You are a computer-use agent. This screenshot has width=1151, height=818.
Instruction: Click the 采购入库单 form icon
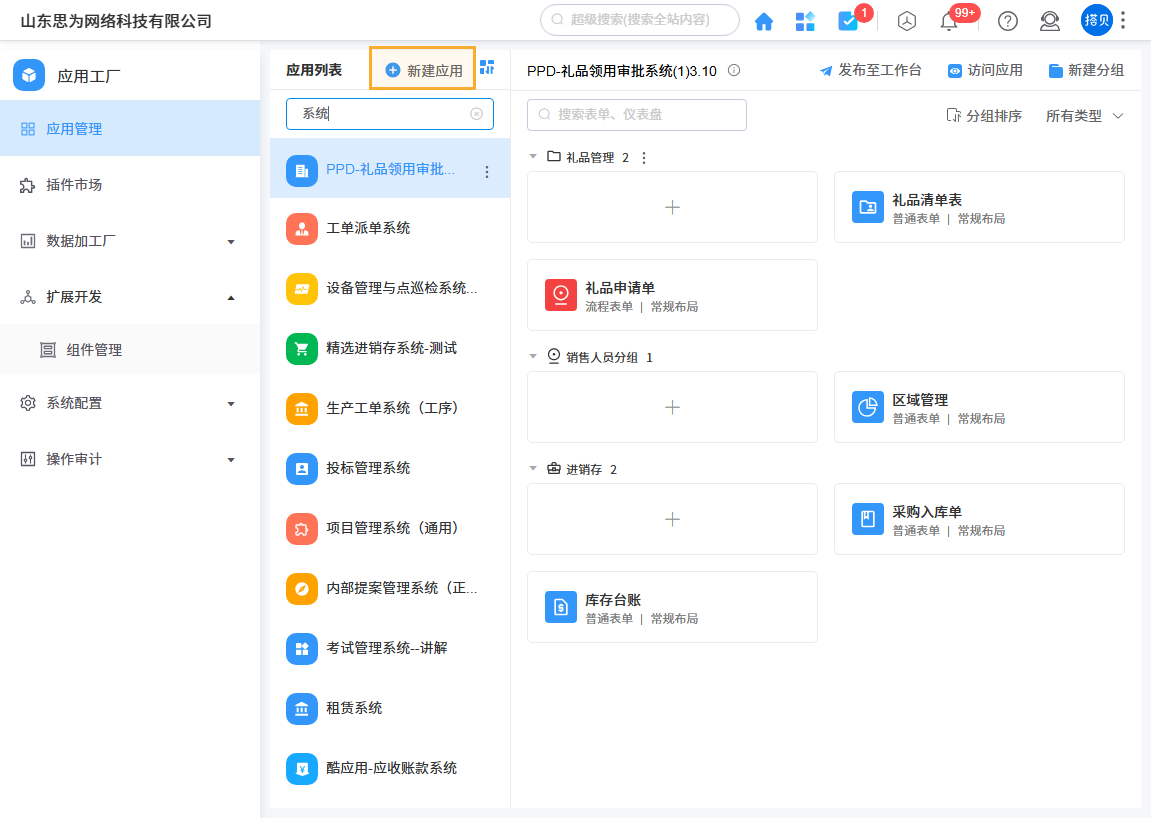coord(867,519)
